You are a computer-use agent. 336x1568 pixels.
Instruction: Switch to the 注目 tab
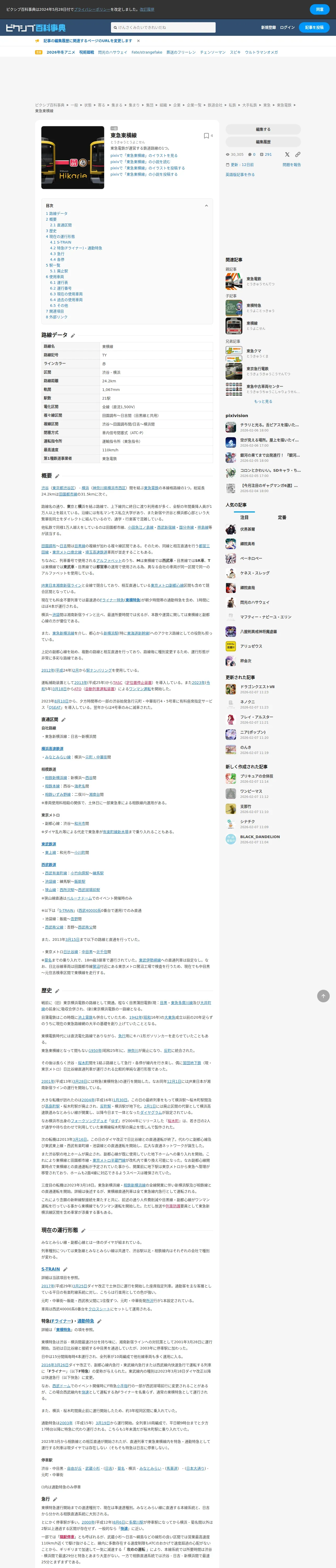244,517
